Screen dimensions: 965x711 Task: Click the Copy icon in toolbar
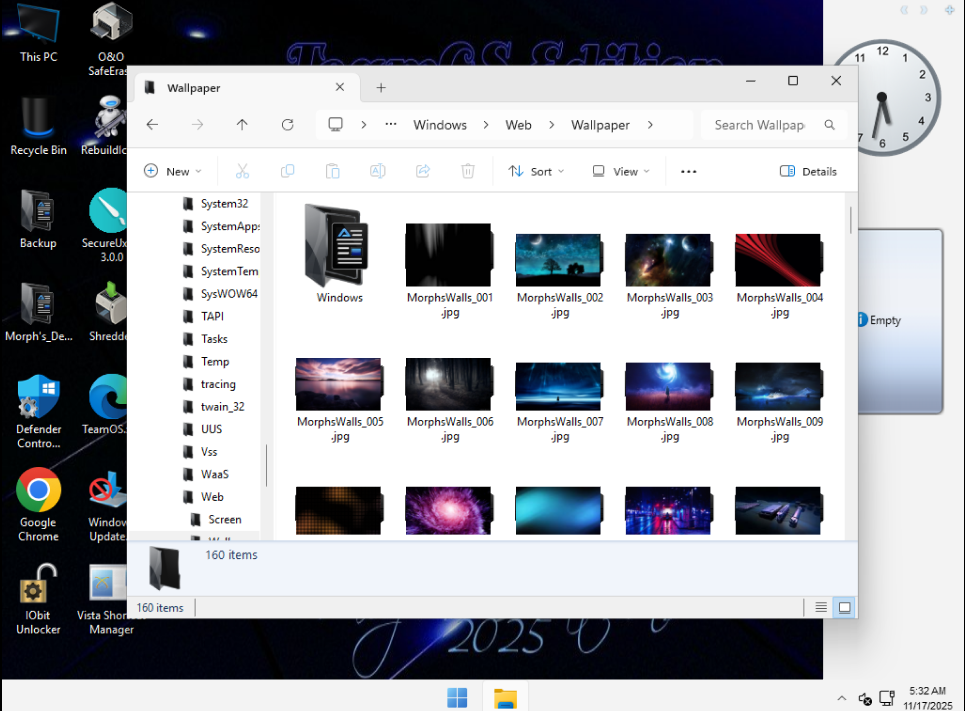tap(288, 171)
